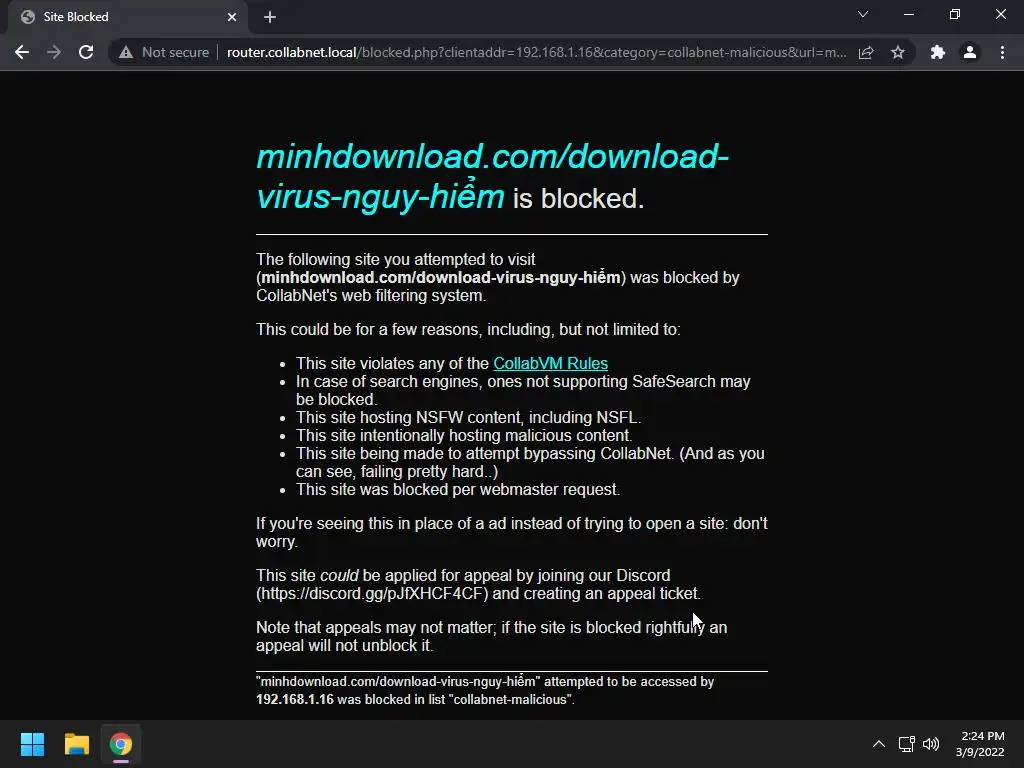Viewport: 1024px width, 768px height.
Task: Click the Discord invite URL text
Action: [372, 594]
